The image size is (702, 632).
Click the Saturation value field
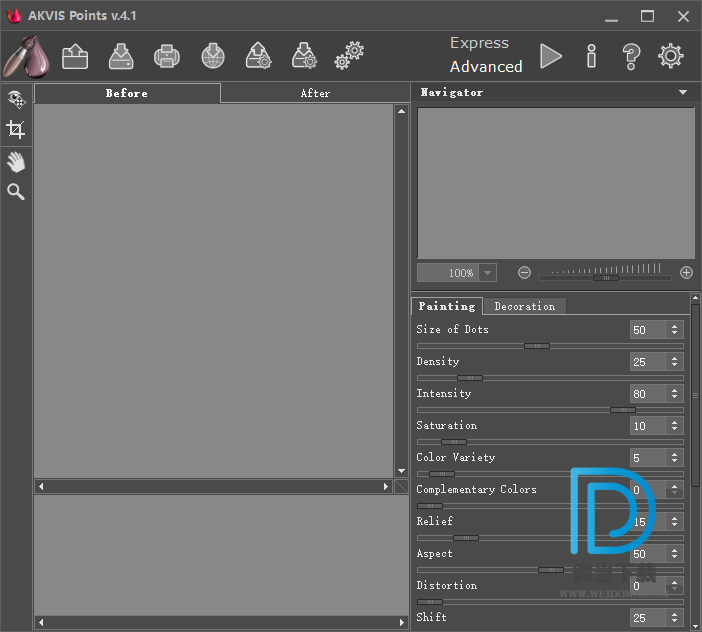pos(648,426)
